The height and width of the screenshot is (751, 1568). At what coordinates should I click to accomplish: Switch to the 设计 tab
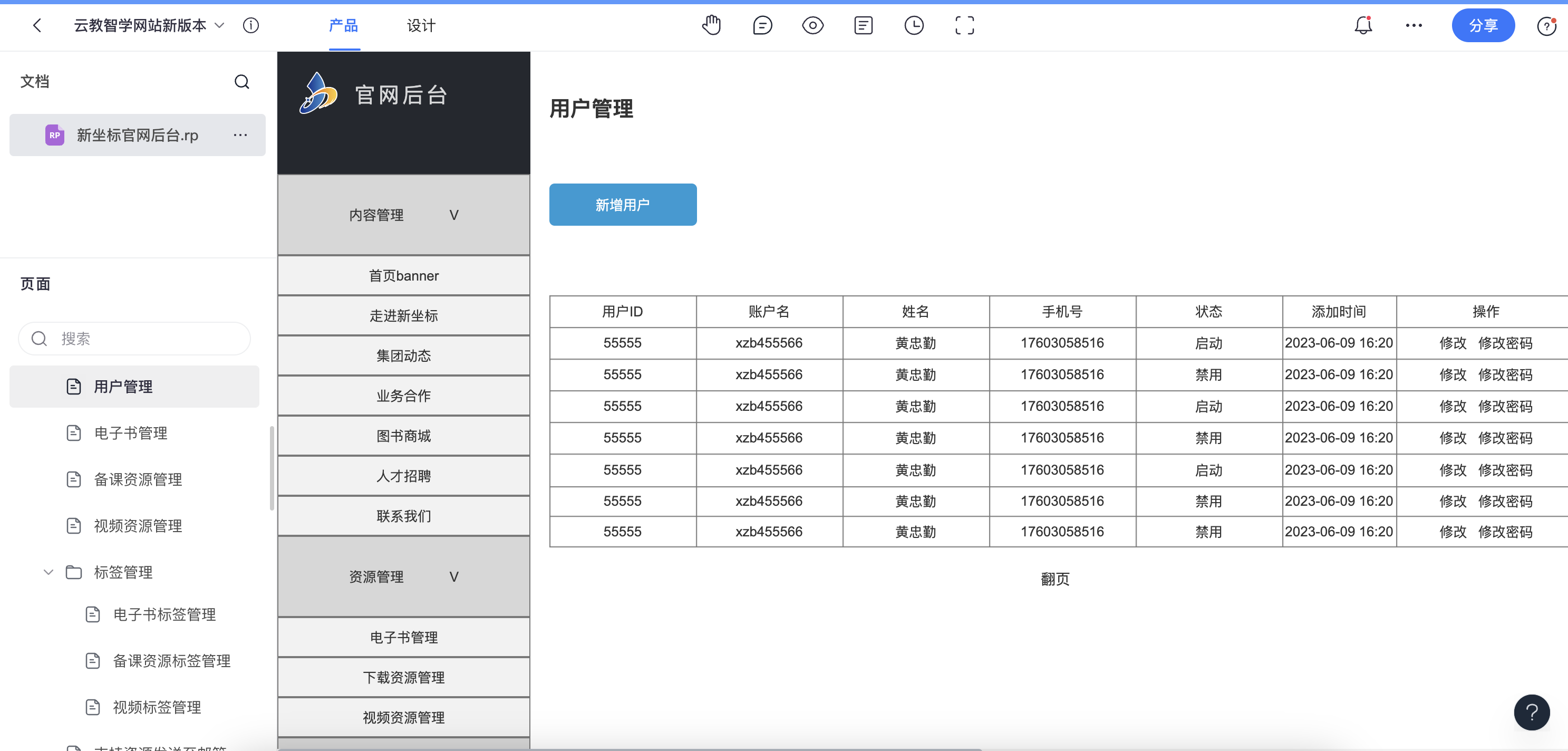[421, 26]
